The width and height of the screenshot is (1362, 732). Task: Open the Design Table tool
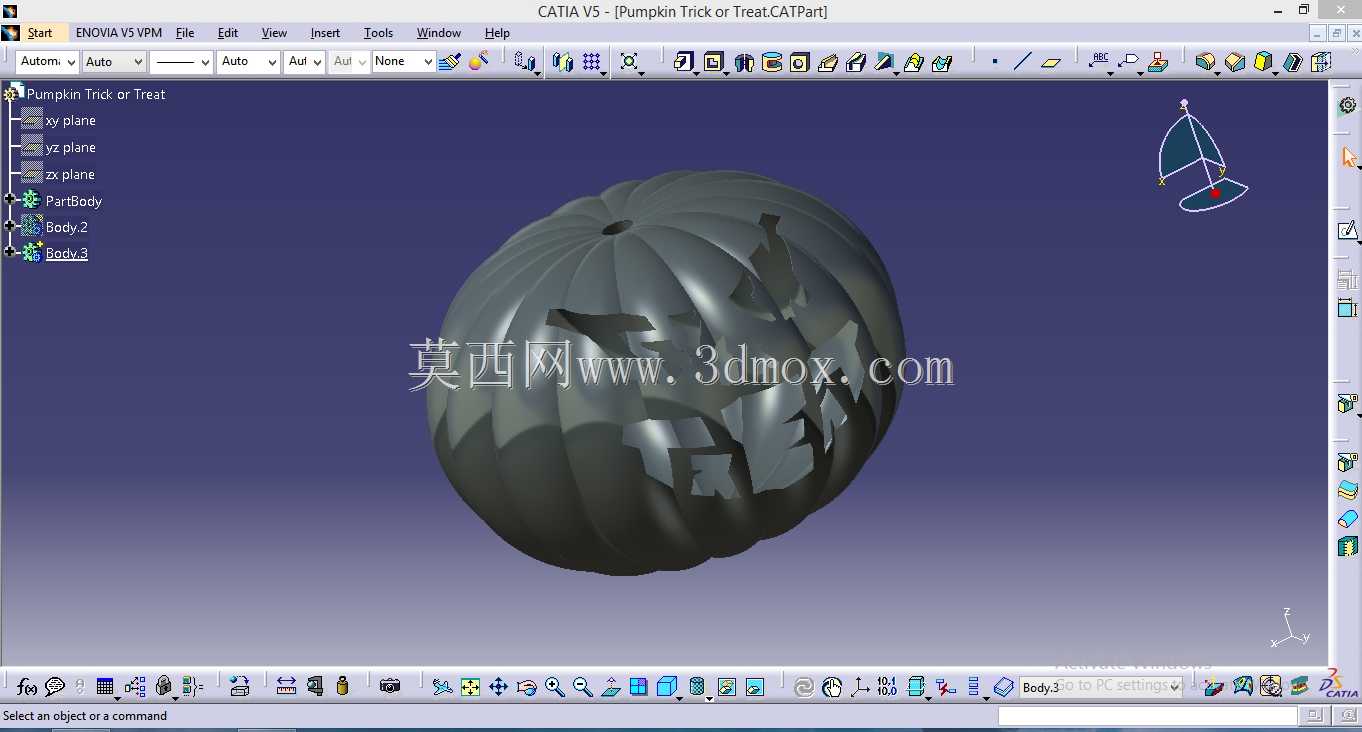(105, 687)
